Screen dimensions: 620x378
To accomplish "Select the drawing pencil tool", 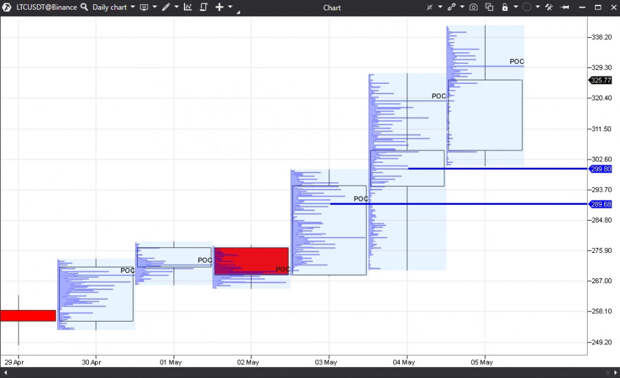I will coord(166,7).
